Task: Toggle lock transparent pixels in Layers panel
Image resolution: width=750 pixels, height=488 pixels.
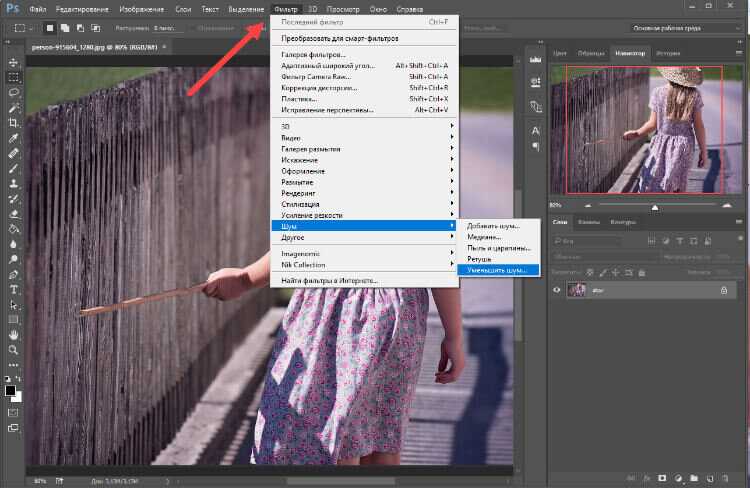Action: 590,273
